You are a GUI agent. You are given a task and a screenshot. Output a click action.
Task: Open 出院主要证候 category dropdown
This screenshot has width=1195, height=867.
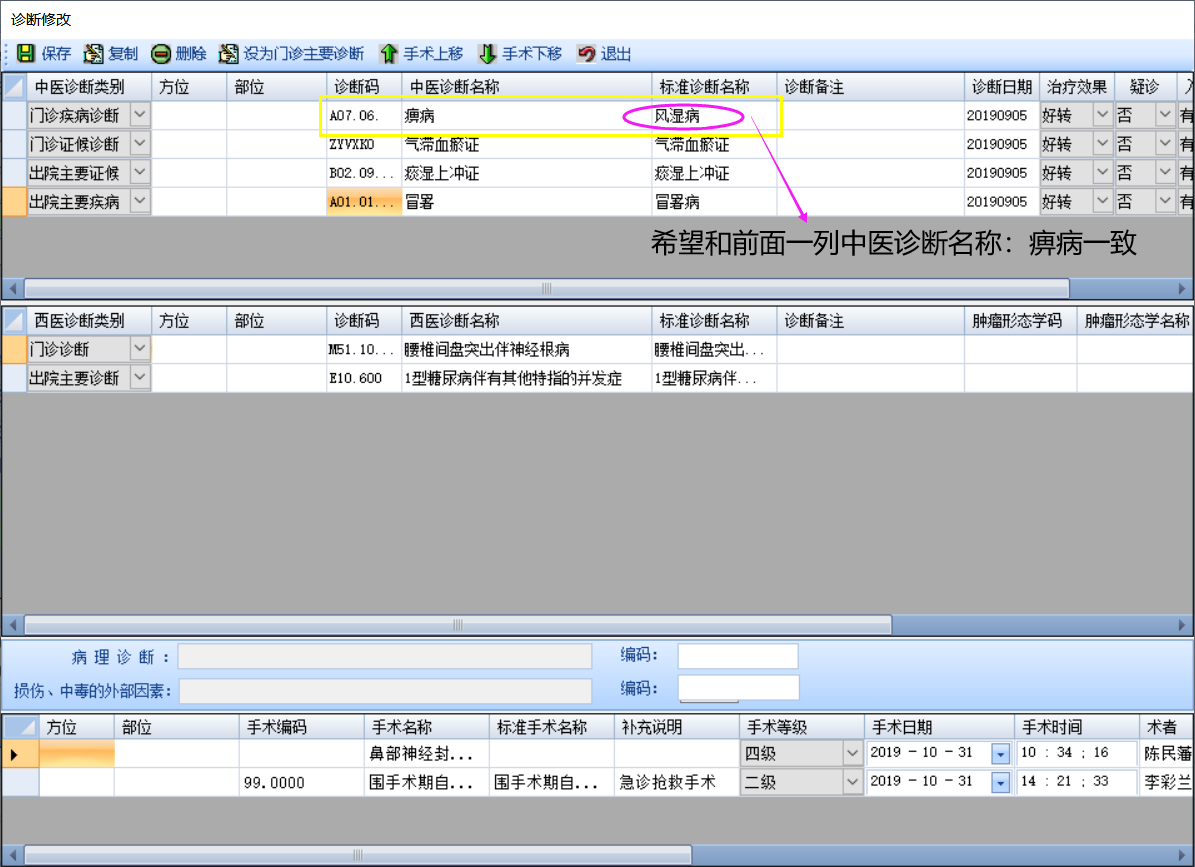click(139, 173)
